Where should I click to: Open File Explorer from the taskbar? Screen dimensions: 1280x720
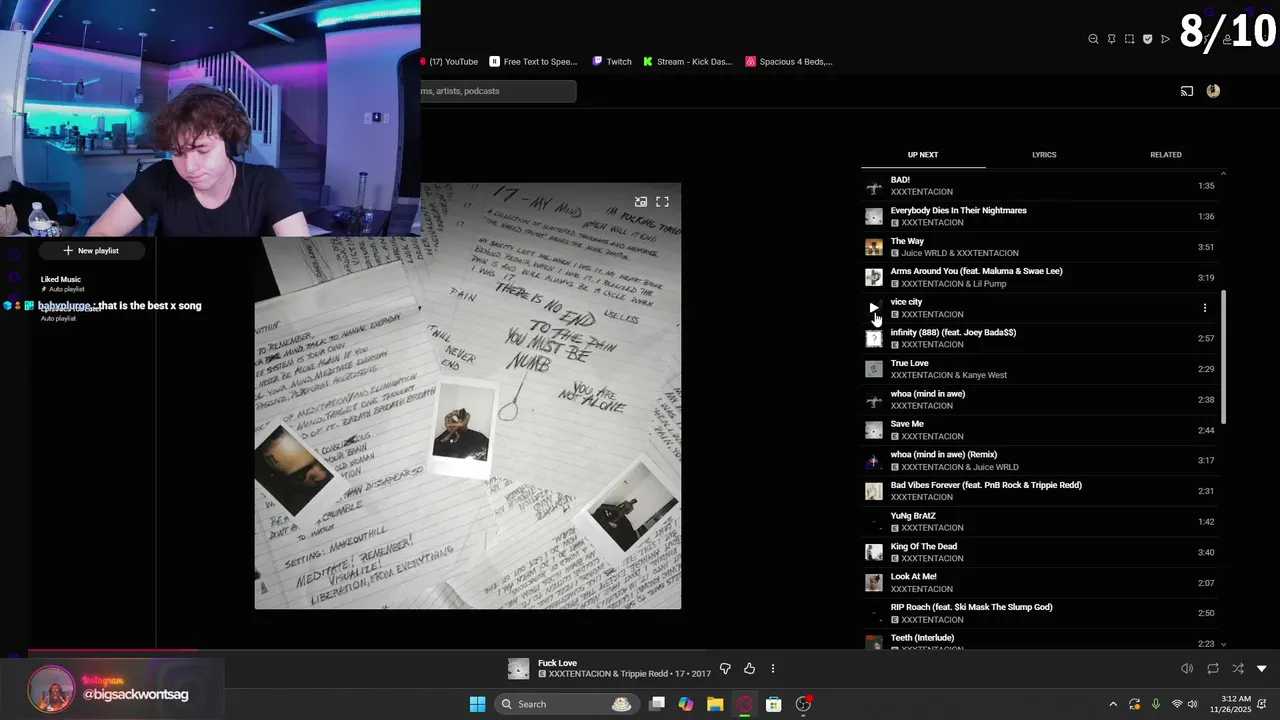pyautogui.click(x=715, y=704)
